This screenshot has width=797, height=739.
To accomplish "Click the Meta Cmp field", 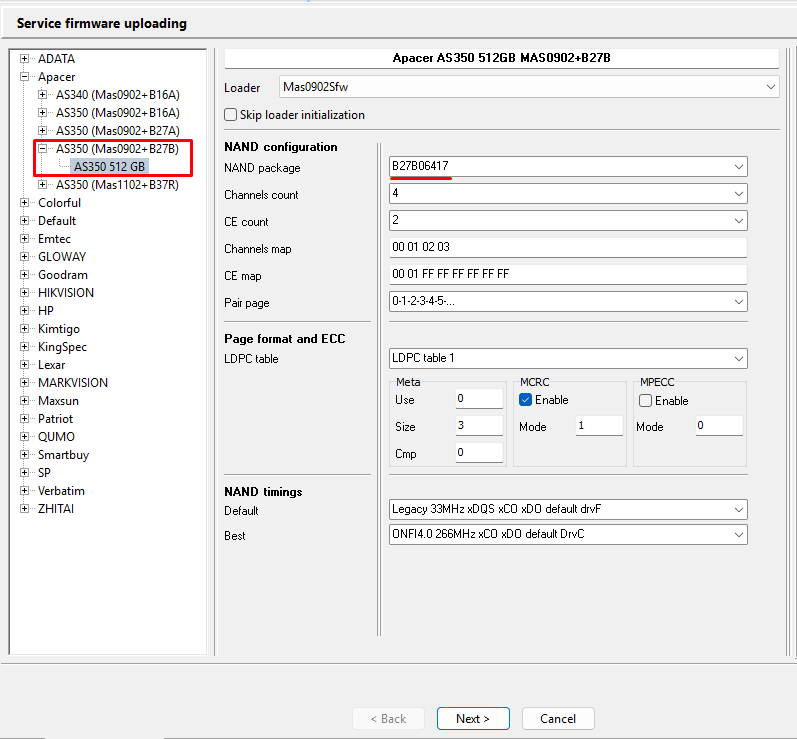I will (x=479, y=452).
